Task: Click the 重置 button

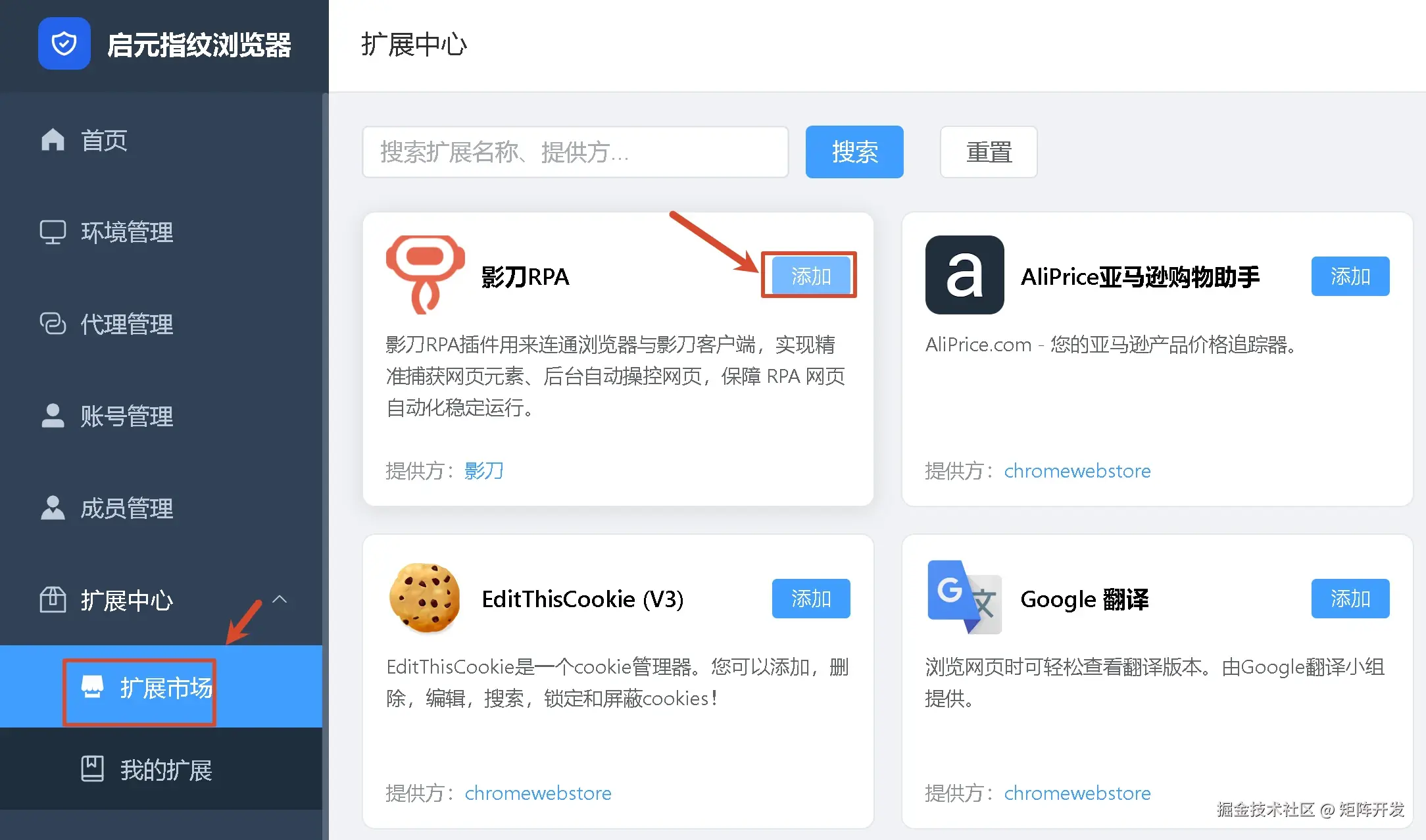Action: (989, 152)
